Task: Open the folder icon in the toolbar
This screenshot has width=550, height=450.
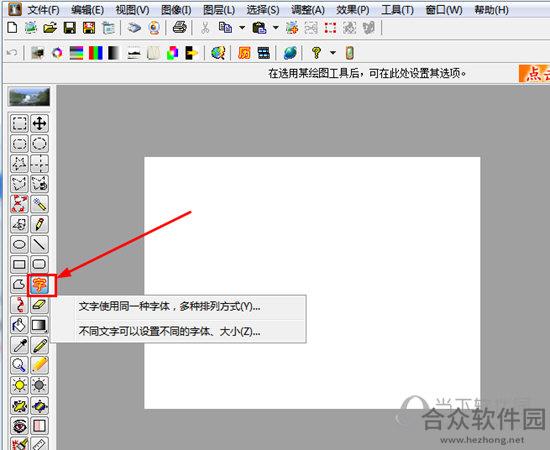Action: (x=50, y=28)
